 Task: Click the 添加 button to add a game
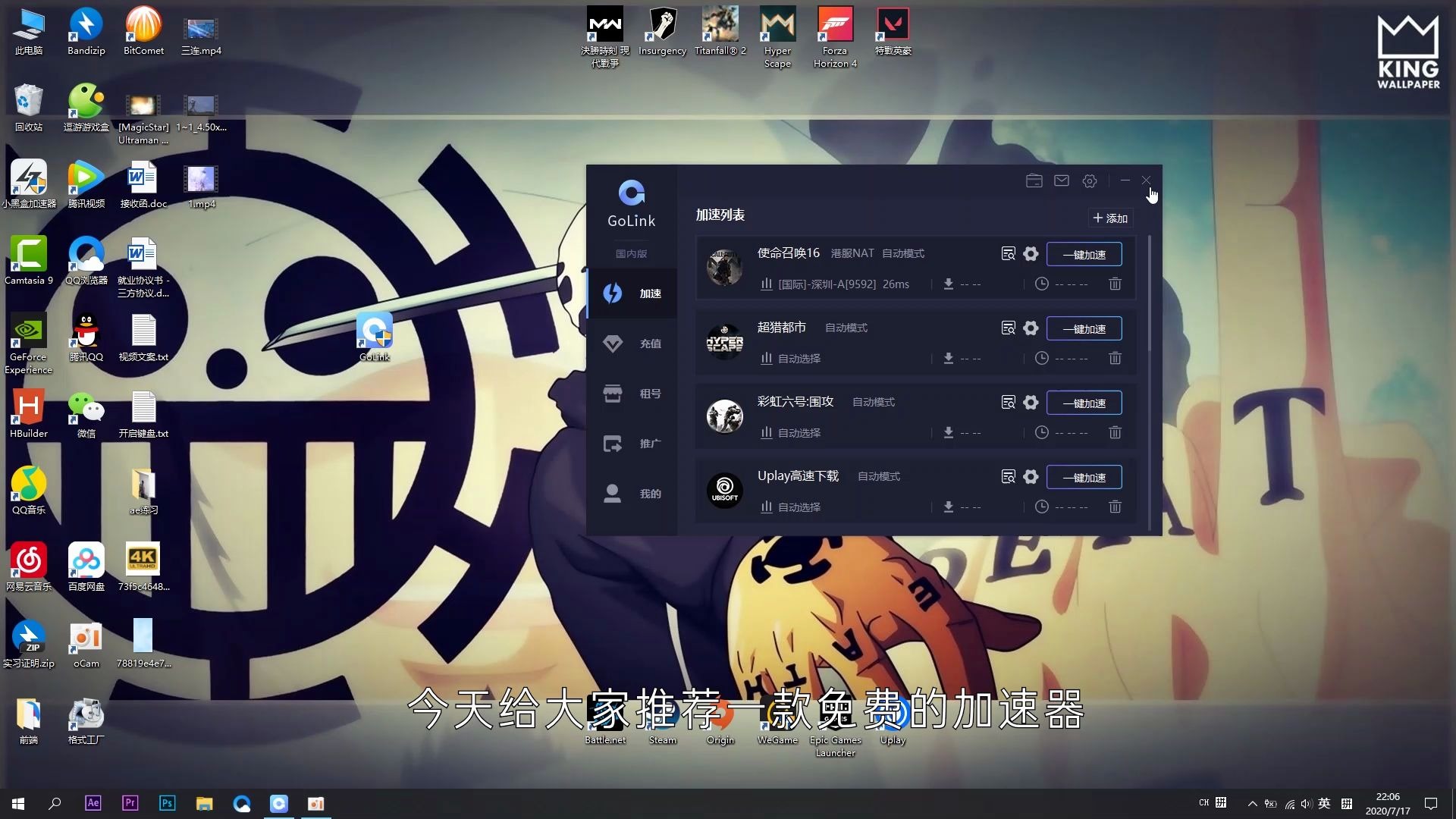pyautogui.click(x=1110, y=218)
